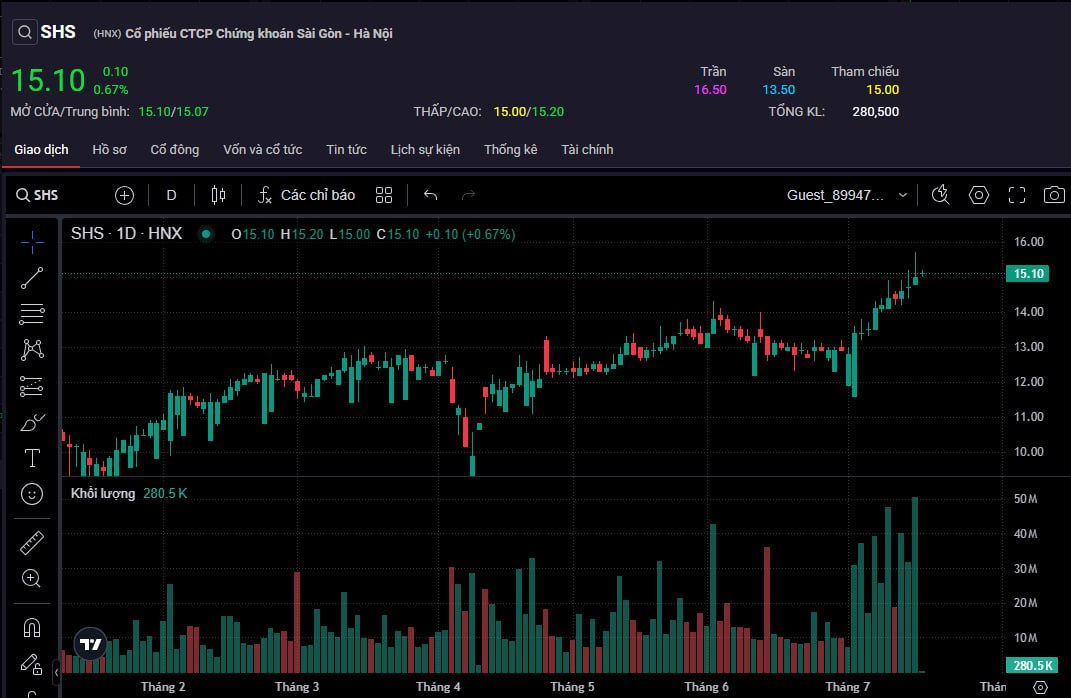Take a chart snapshot with camera icon

tap(1053, 195)
